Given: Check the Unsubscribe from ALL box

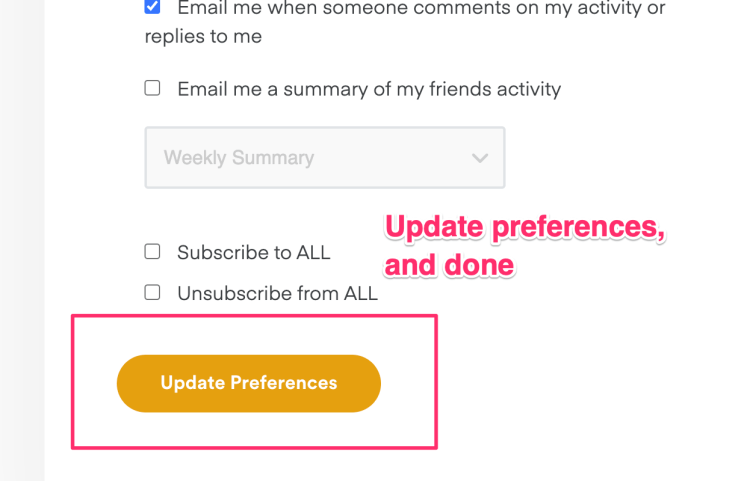Looking at the screenshot, I should (x=152, y=292).
